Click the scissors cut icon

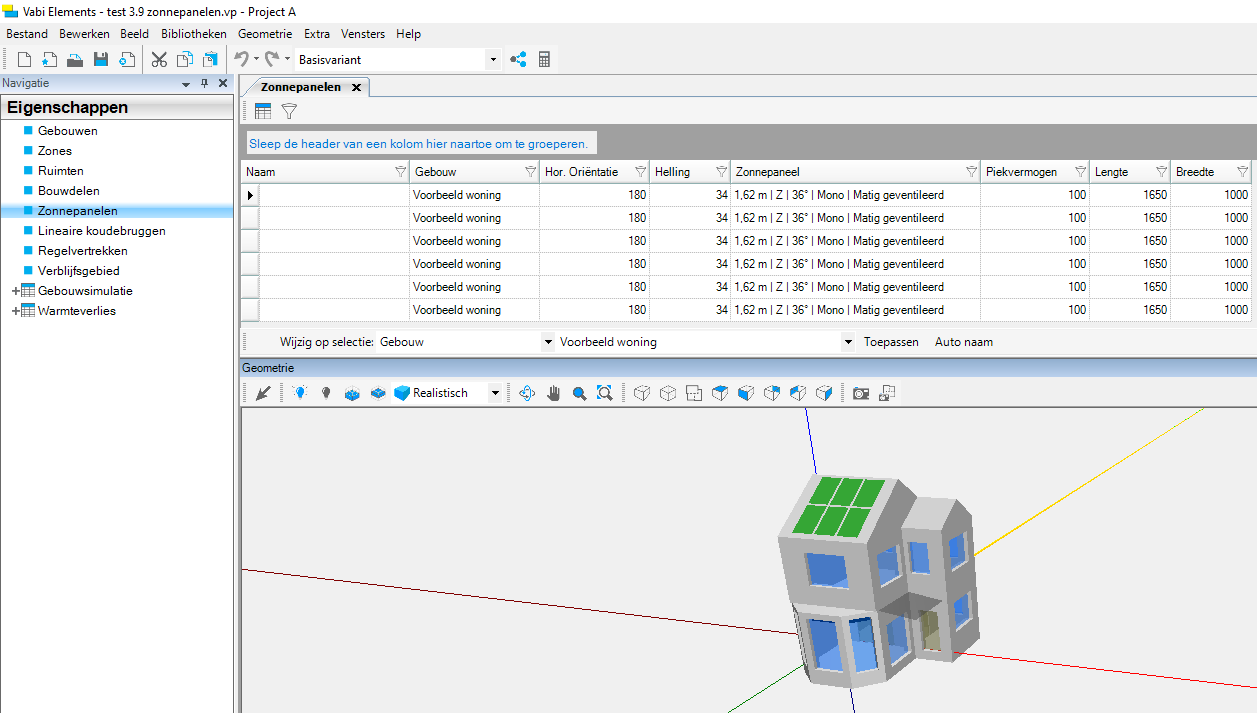click(159, 60)
